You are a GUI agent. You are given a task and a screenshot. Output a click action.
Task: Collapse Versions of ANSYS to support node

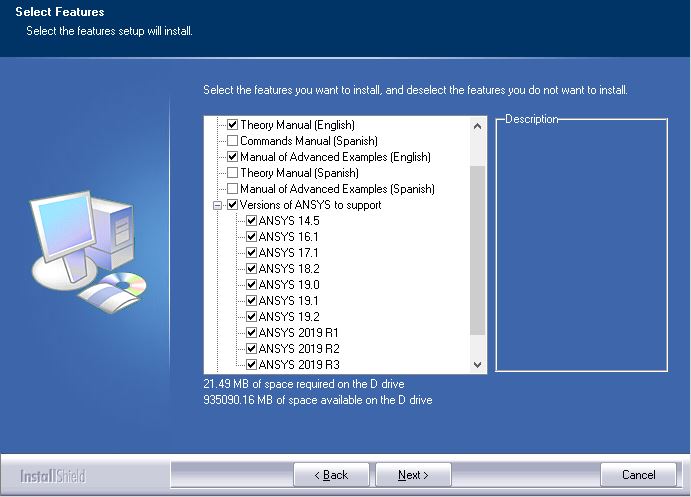215,205
